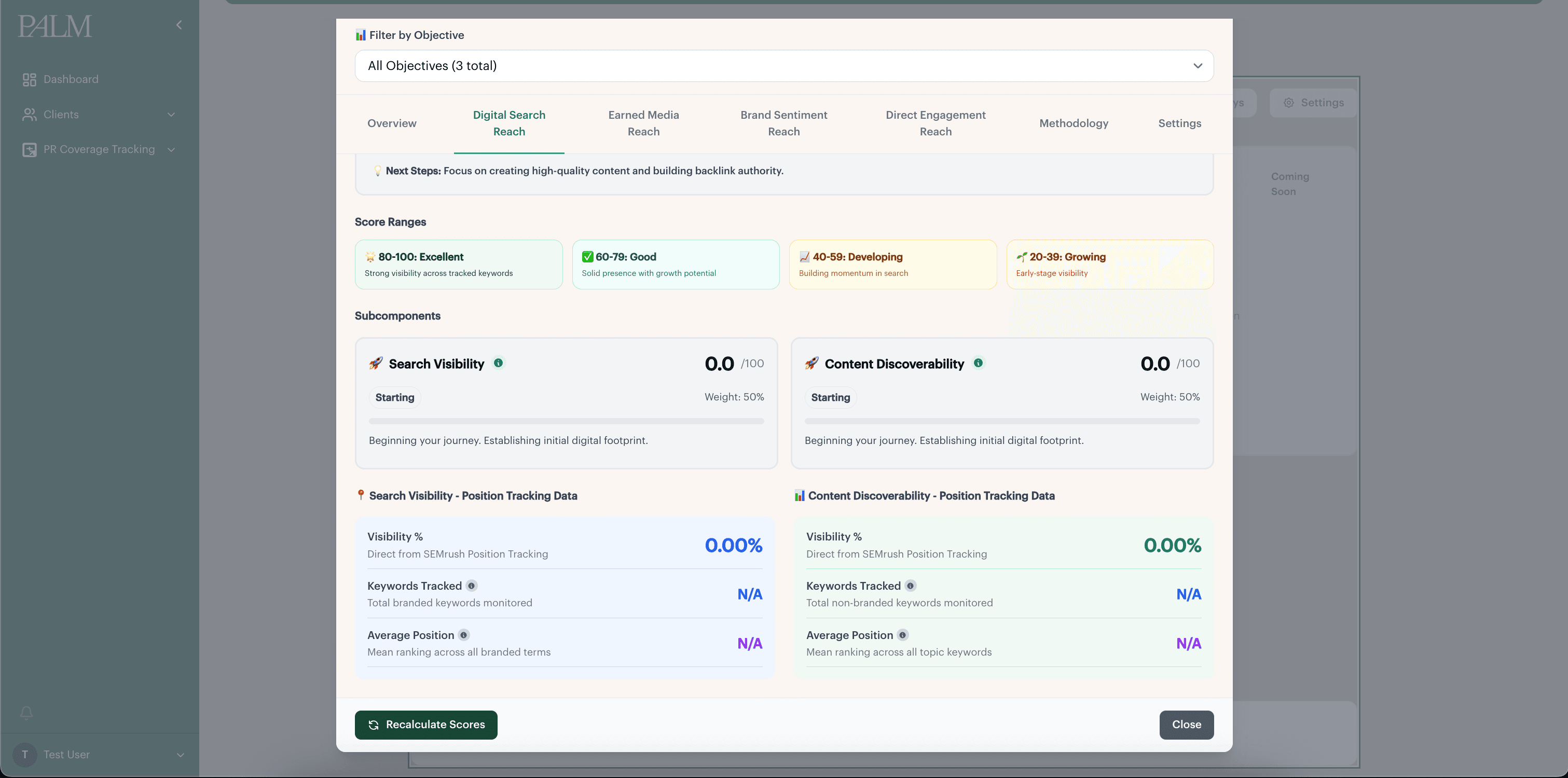Image resolution: width=1568 pixels, height=778 pixels.
Task: Click info icon beside non-branded Keywords Tracked
Action: 911,586
